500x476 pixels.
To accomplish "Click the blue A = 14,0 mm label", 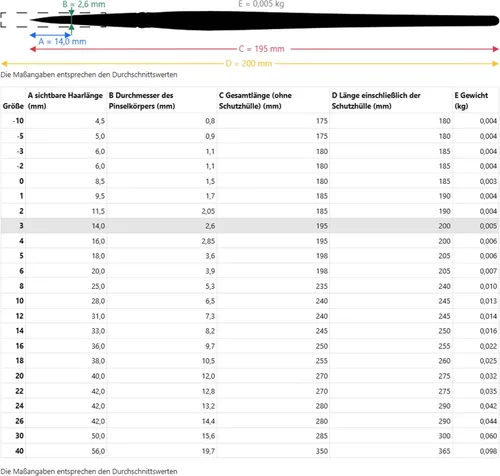I will click(x=62, y=41).
